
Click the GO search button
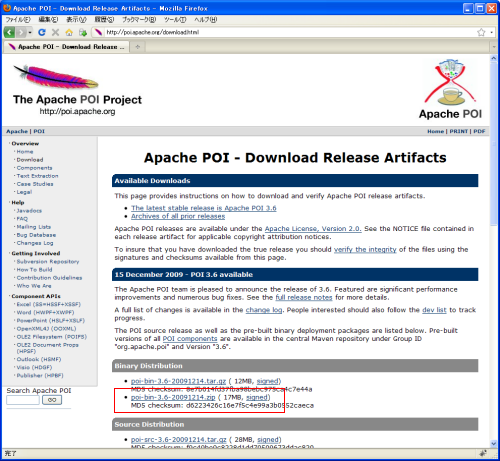click(x=52, y=400)
